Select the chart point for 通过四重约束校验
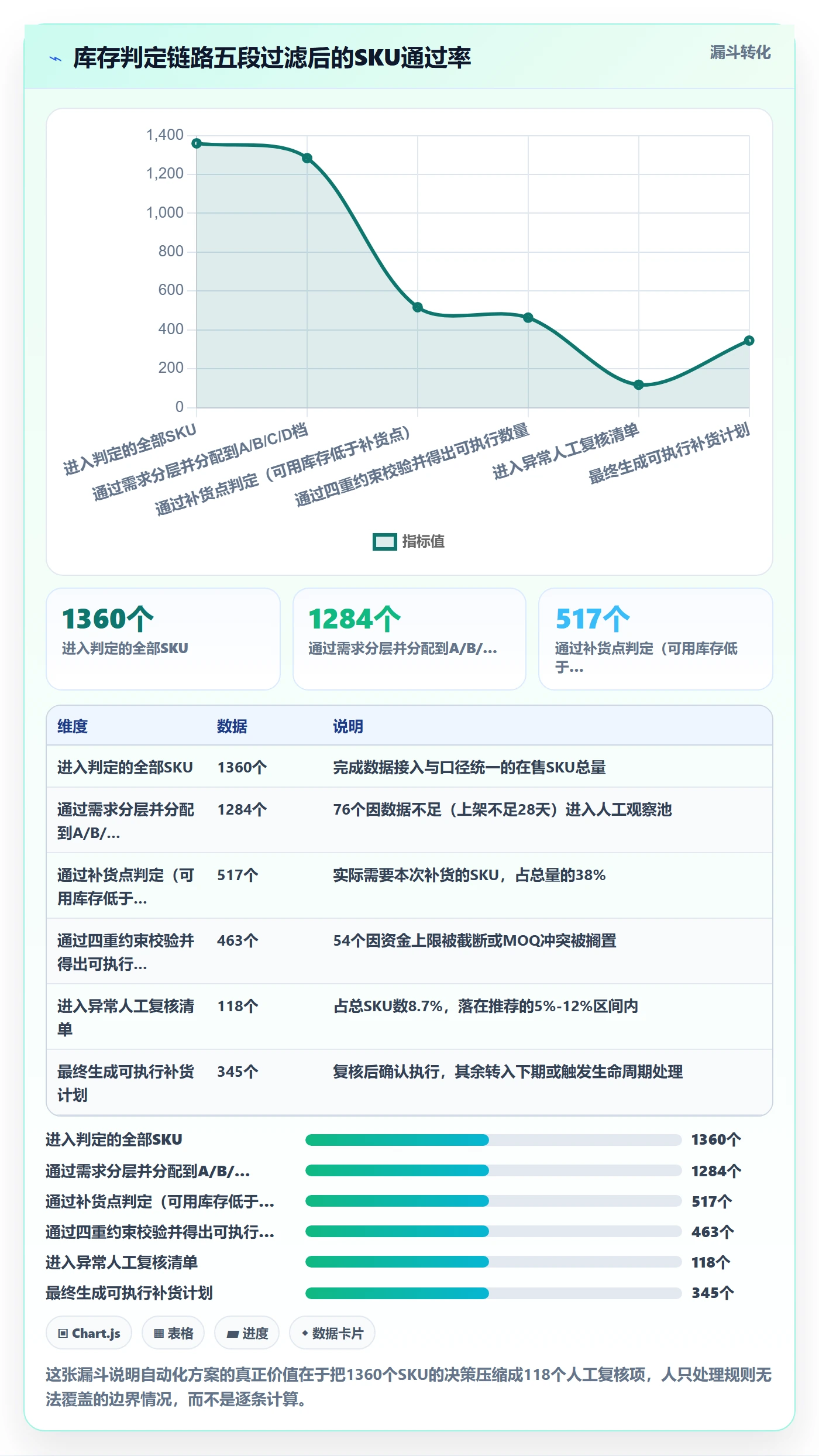The width and height of the screenshot is (819, 1456). [x=528, y=318]
